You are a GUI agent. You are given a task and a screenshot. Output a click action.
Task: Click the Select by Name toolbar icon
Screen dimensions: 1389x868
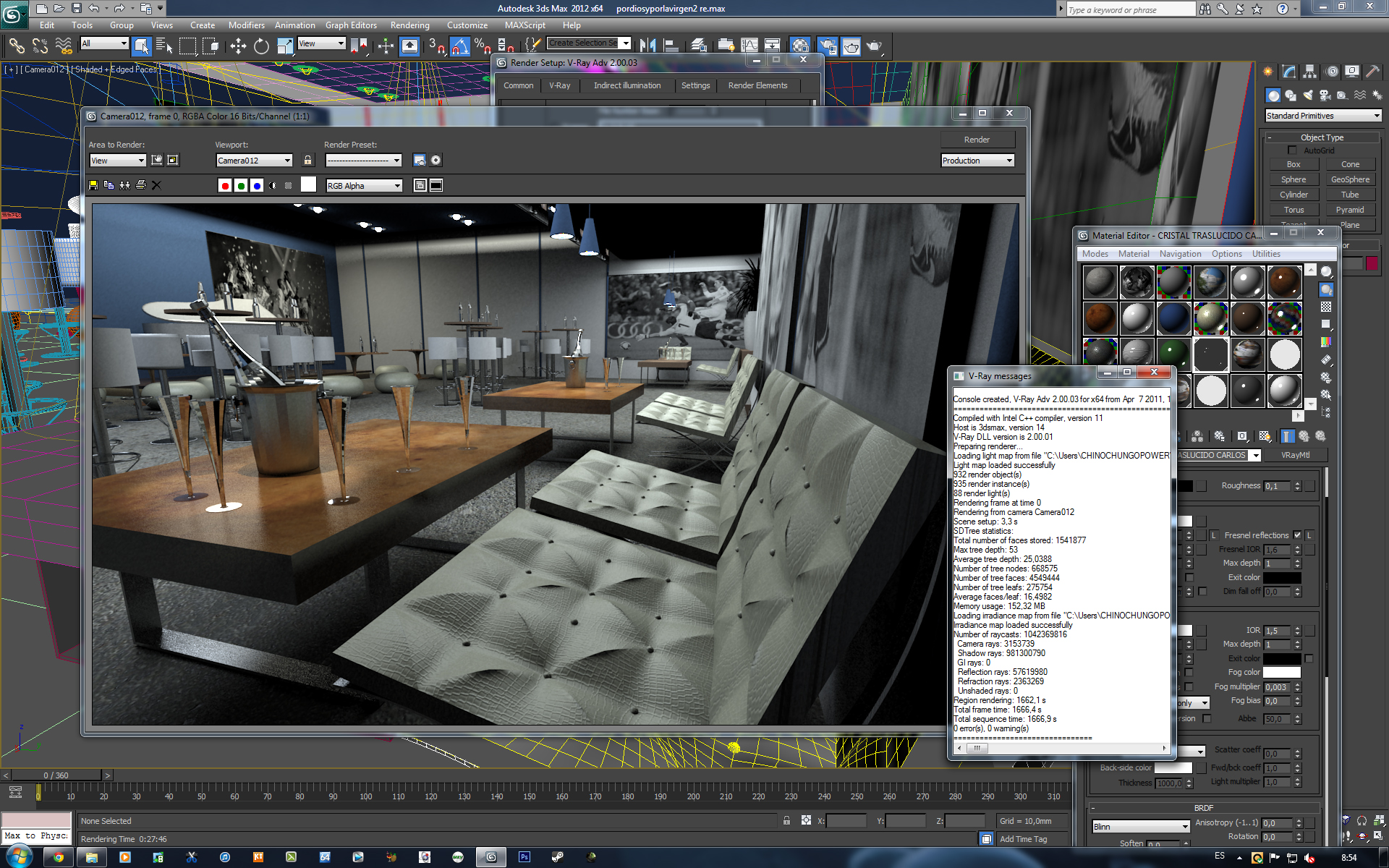coord(164,46)
